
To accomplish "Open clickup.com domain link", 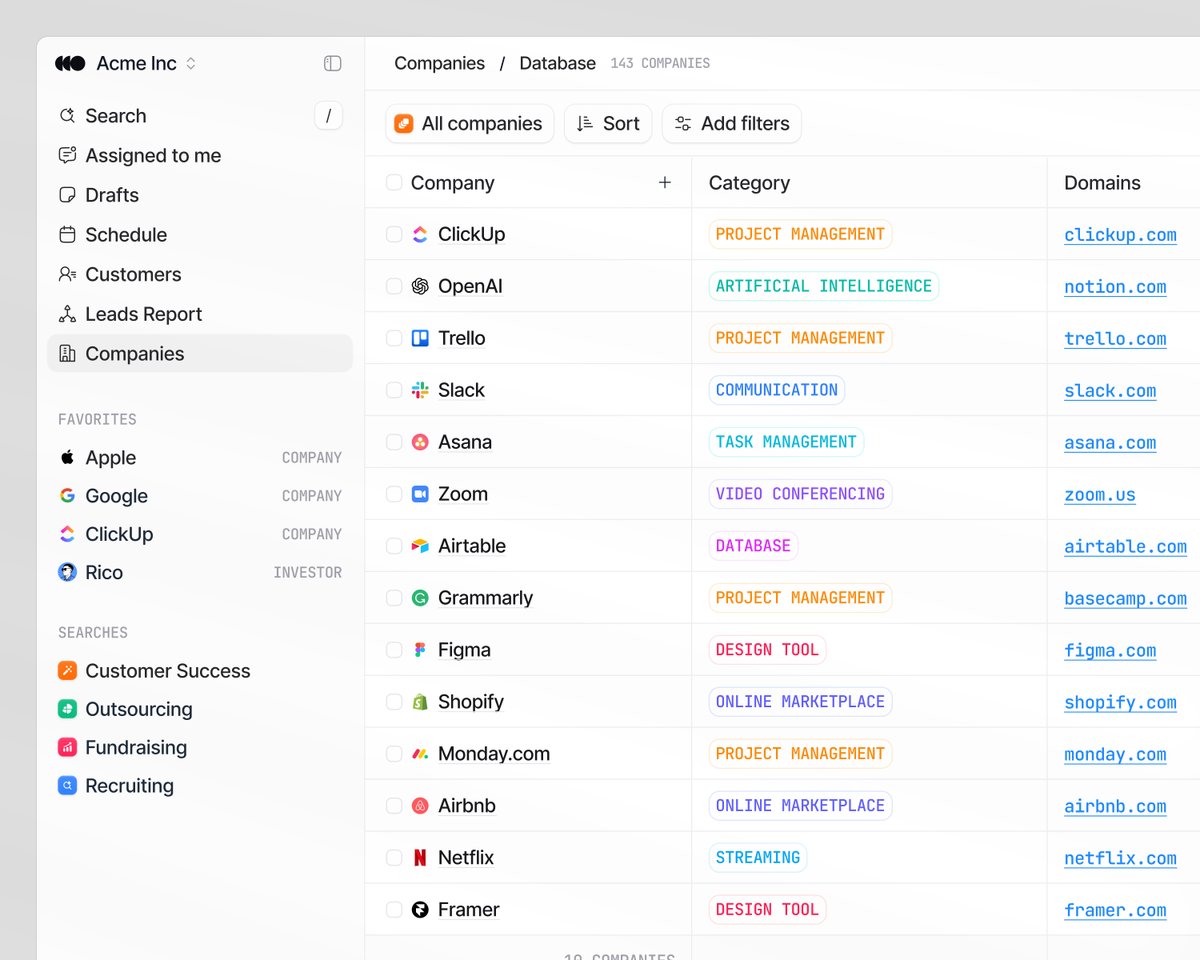I will point(1120,236).
